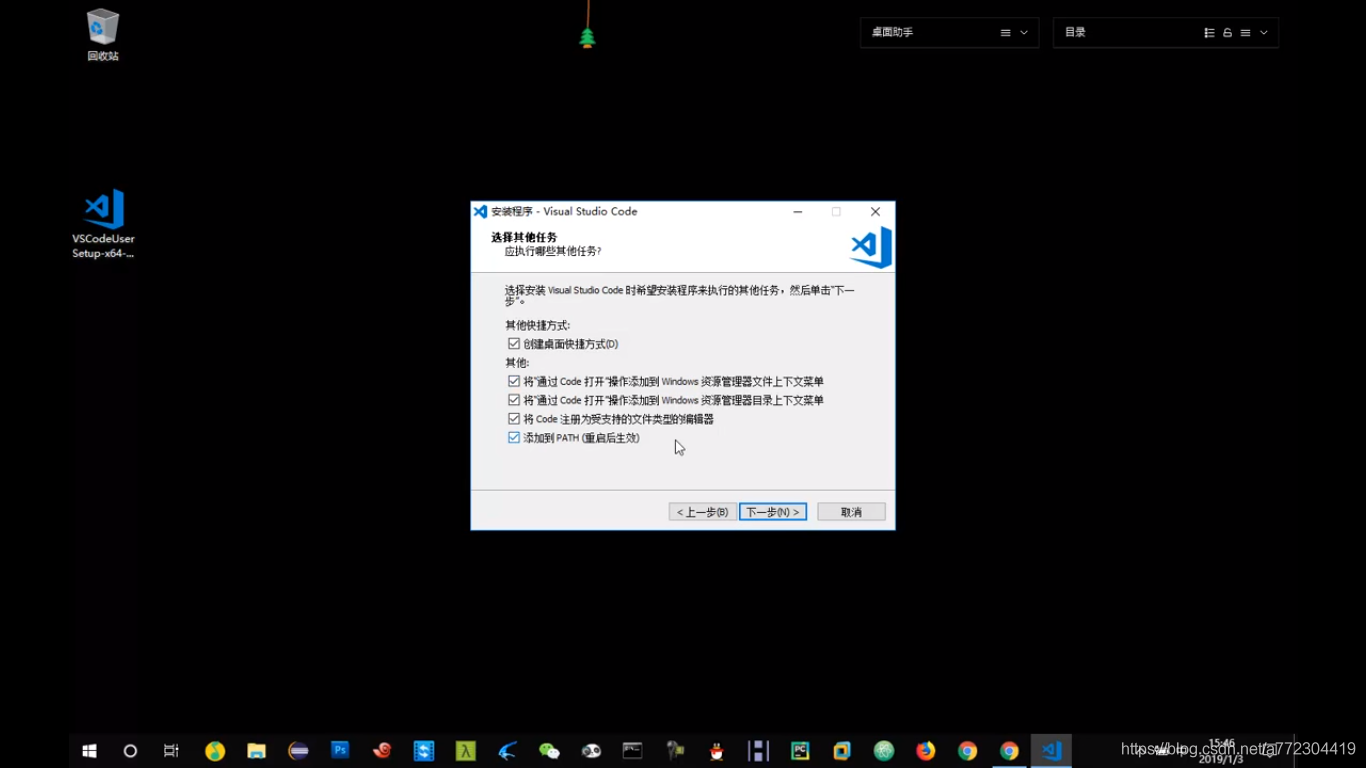Open the red snail app on taskbar
This screenshot has height=768, width=1366.
pos(382,750)
